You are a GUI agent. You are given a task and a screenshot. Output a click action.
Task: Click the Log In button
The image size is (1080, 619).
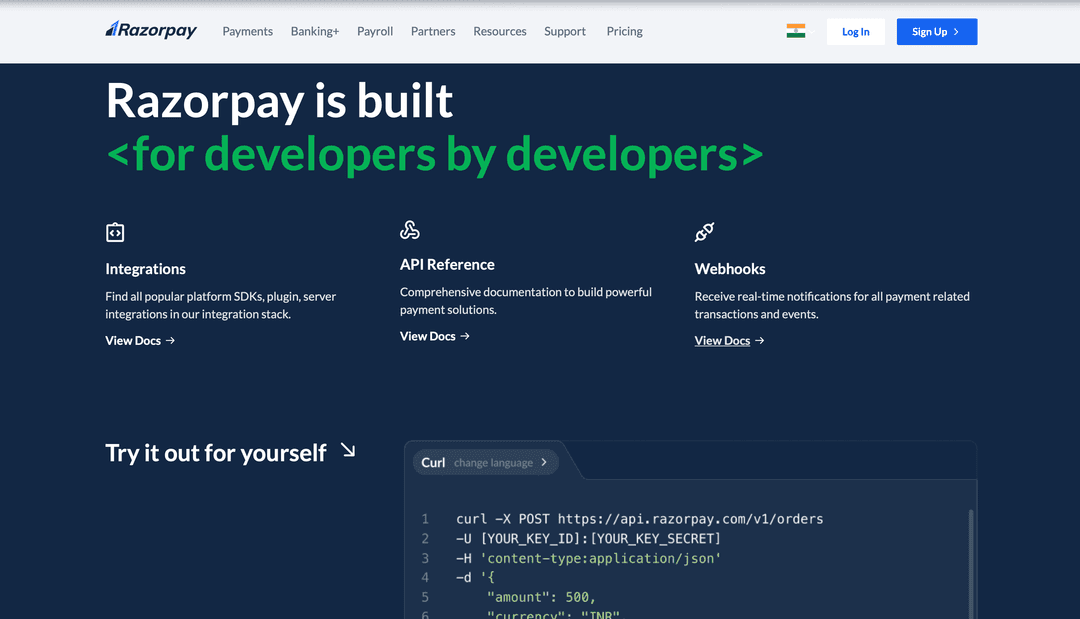pyautogui.click(x=855, y=32)
